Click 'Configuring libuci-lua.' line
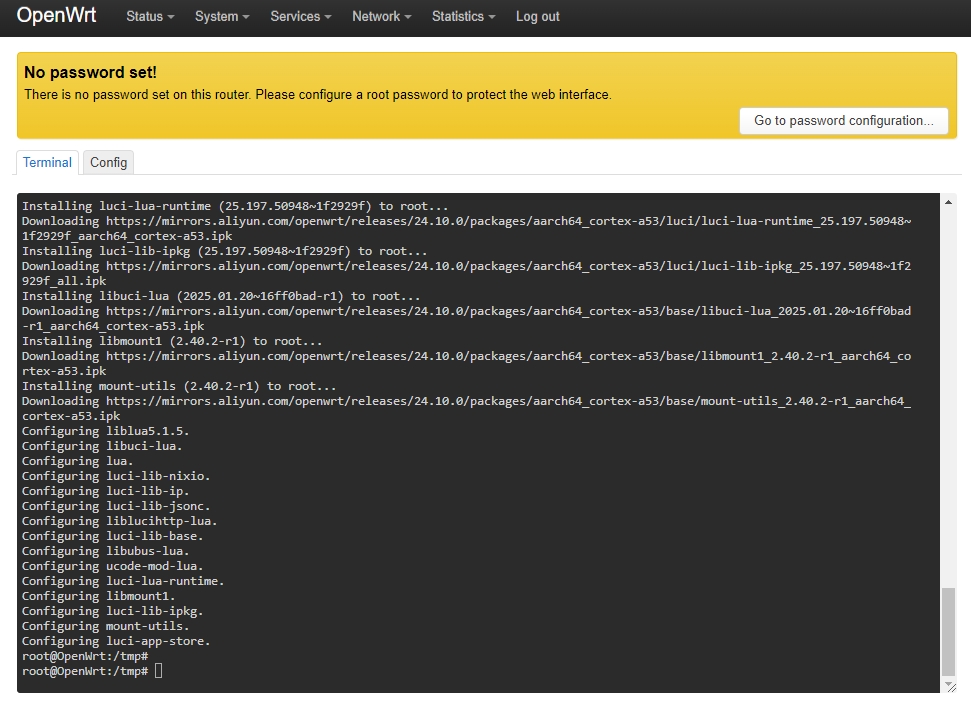 [102, 446]
